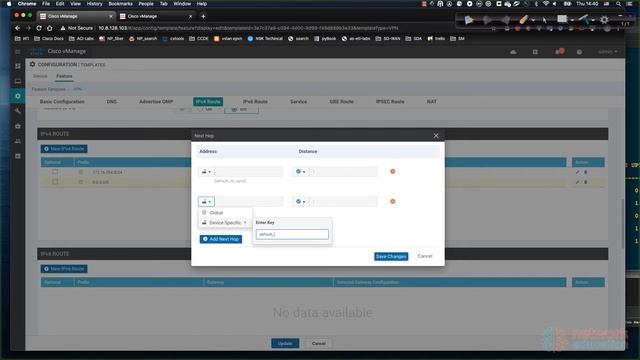Remove the second next hop row
Screen dimensions: 640x360
pyautogui.click(x=393, y=201)
